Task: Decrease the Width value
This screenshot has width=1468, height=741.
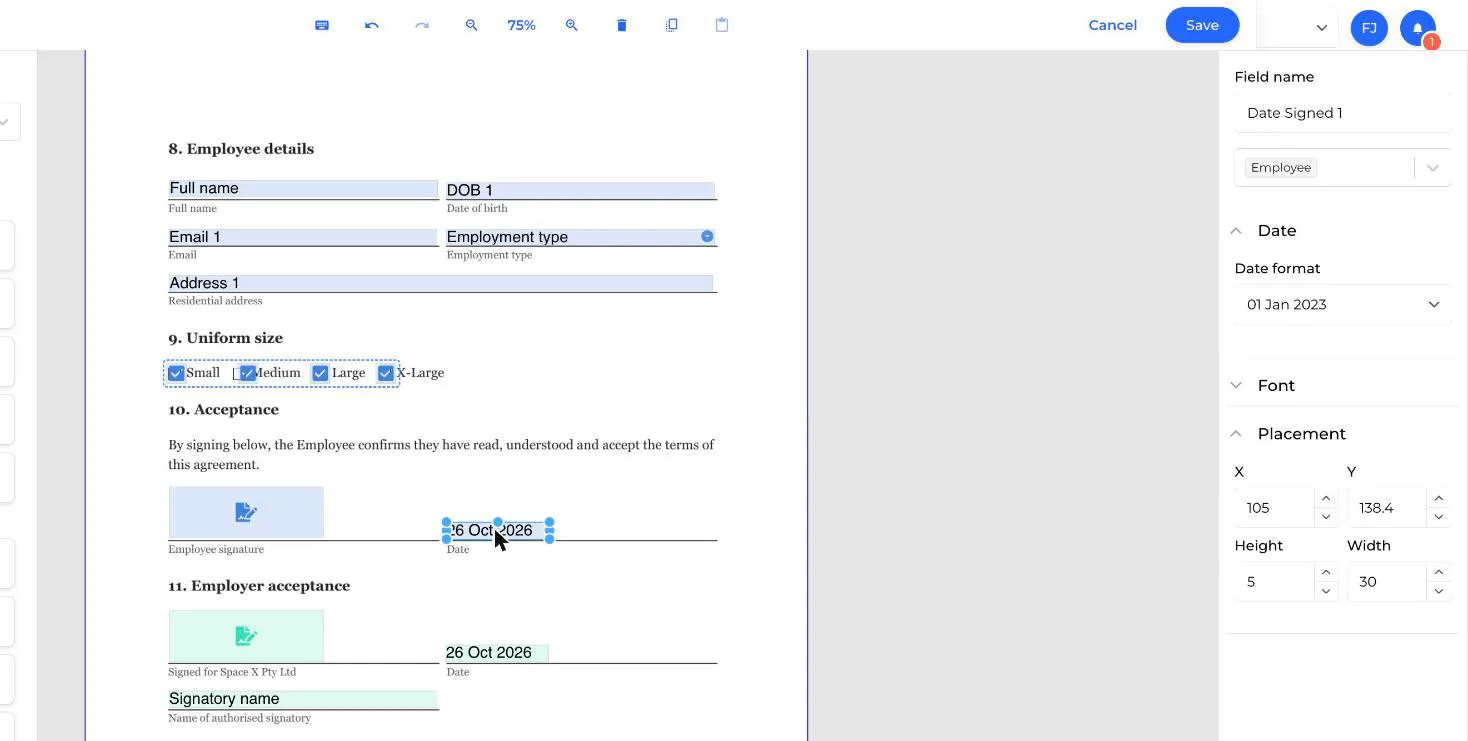Action: (x=1439, y=591)
